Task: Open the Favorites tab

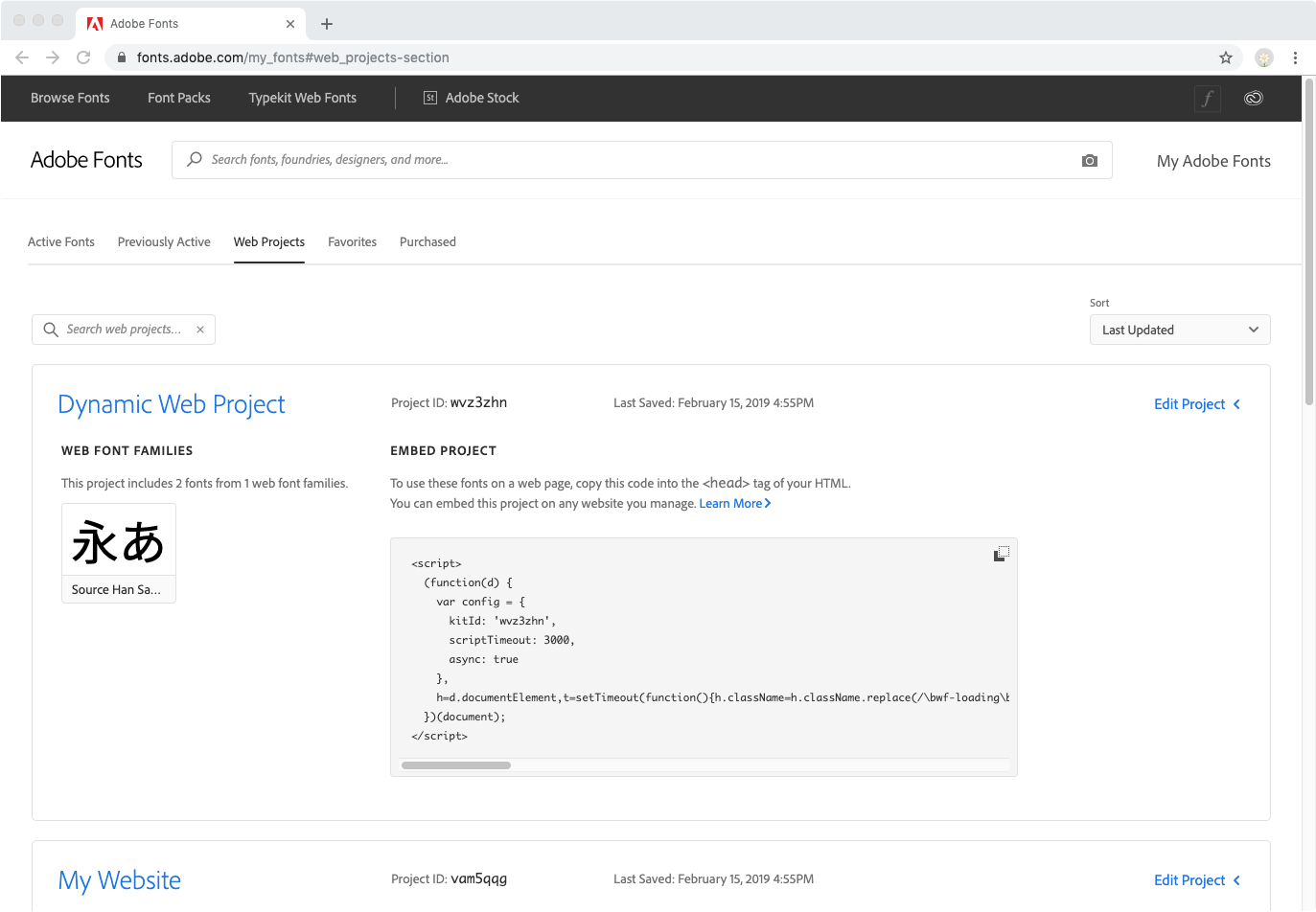Action: click(x=352, y=242)
